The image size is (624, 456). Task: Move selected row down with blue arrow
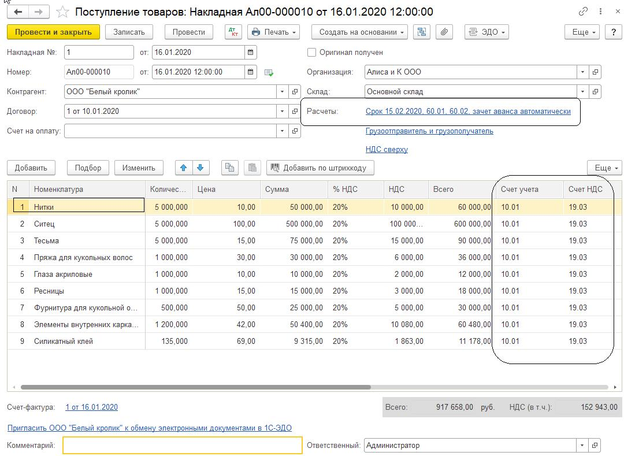(200, 168)
